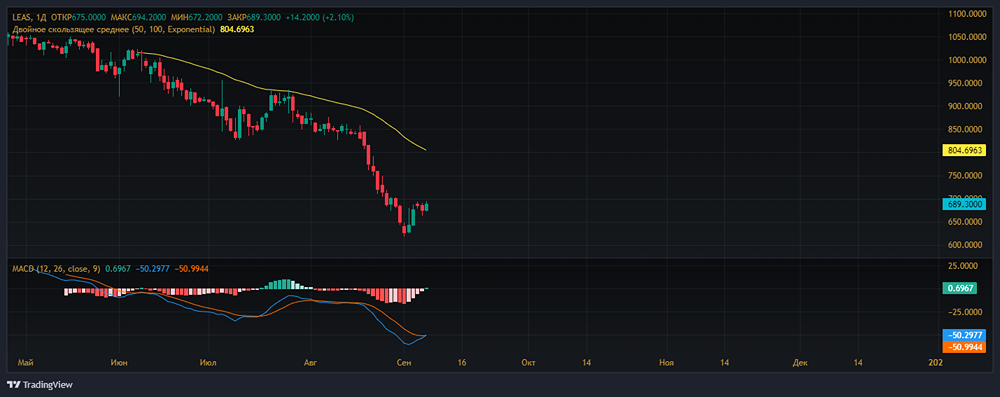1000x397 pixels.
Task: Click the 16 date label after Сен
Action: click(x=462, y=363)
